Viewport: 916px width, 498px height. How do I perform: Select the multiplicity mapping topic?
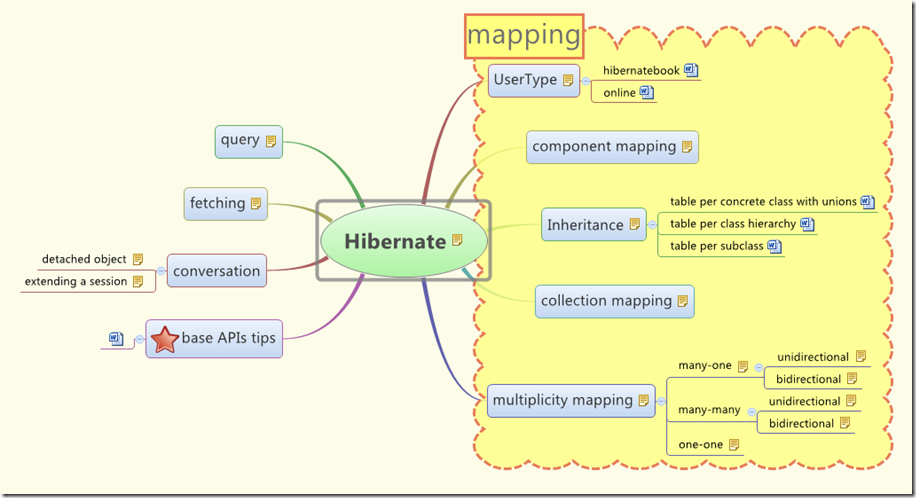point(571,401)
